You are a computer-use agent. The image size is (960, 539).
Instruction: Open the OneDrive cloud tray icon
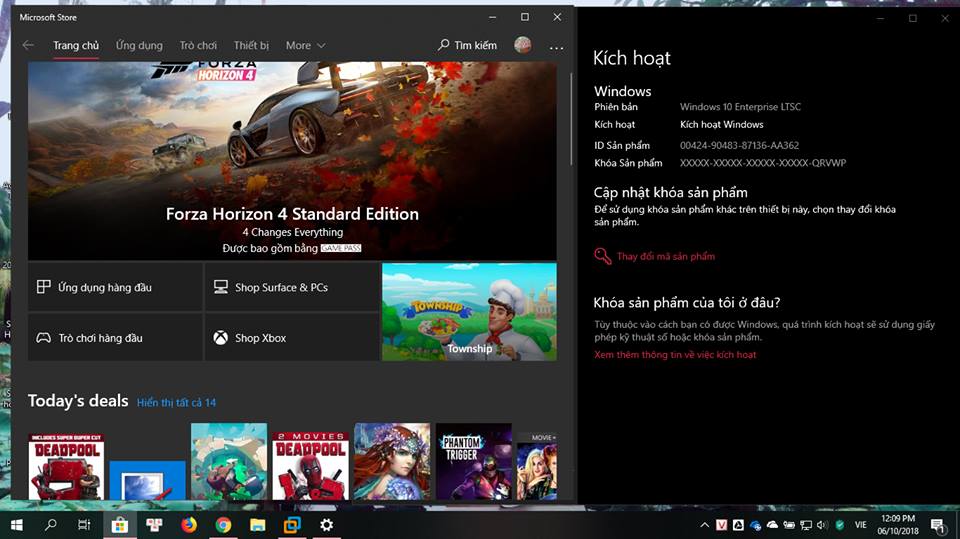[773, 525]
